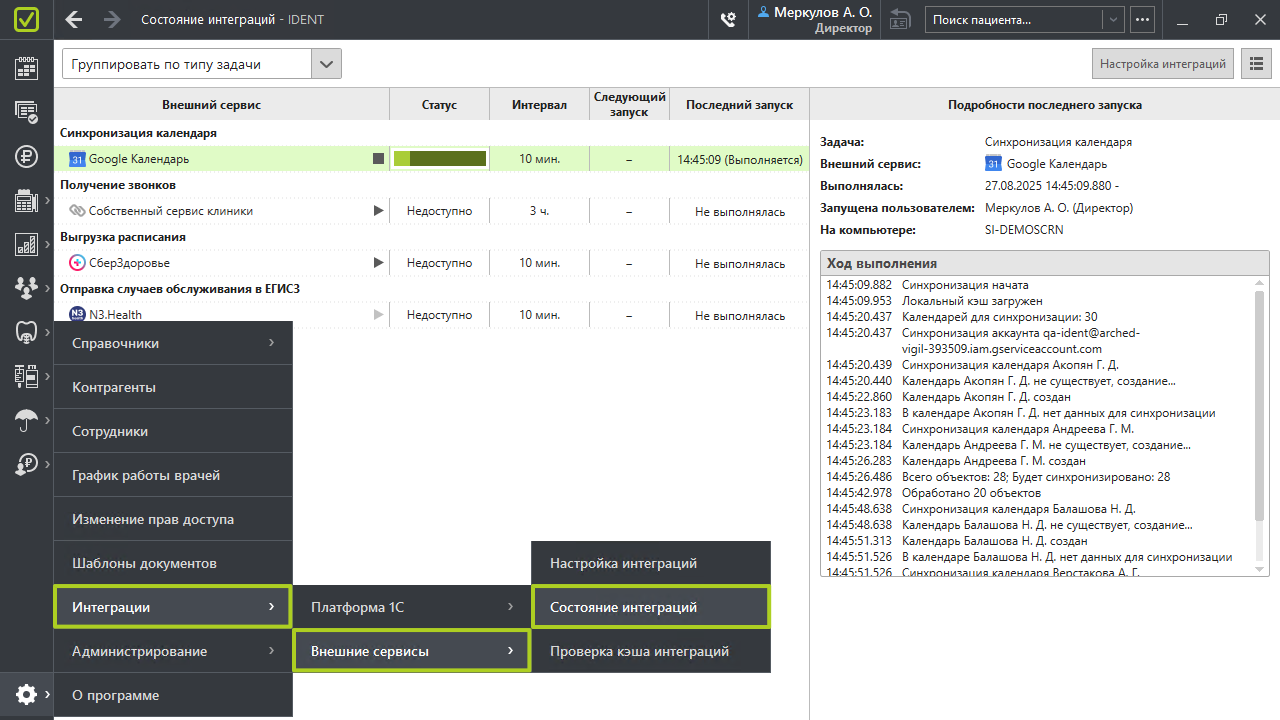
Task: Open the telephony settings phone icon
Action: pyautogui.click(x=728, y=20)
